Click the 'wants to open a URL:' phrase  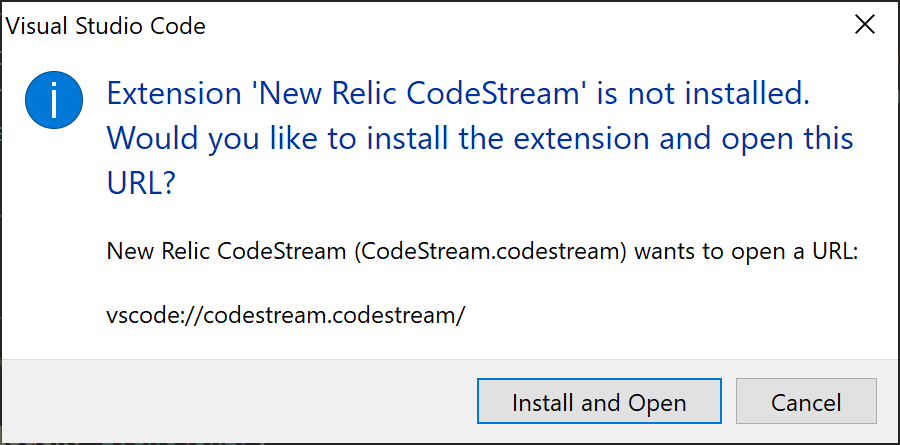point(746,251)
